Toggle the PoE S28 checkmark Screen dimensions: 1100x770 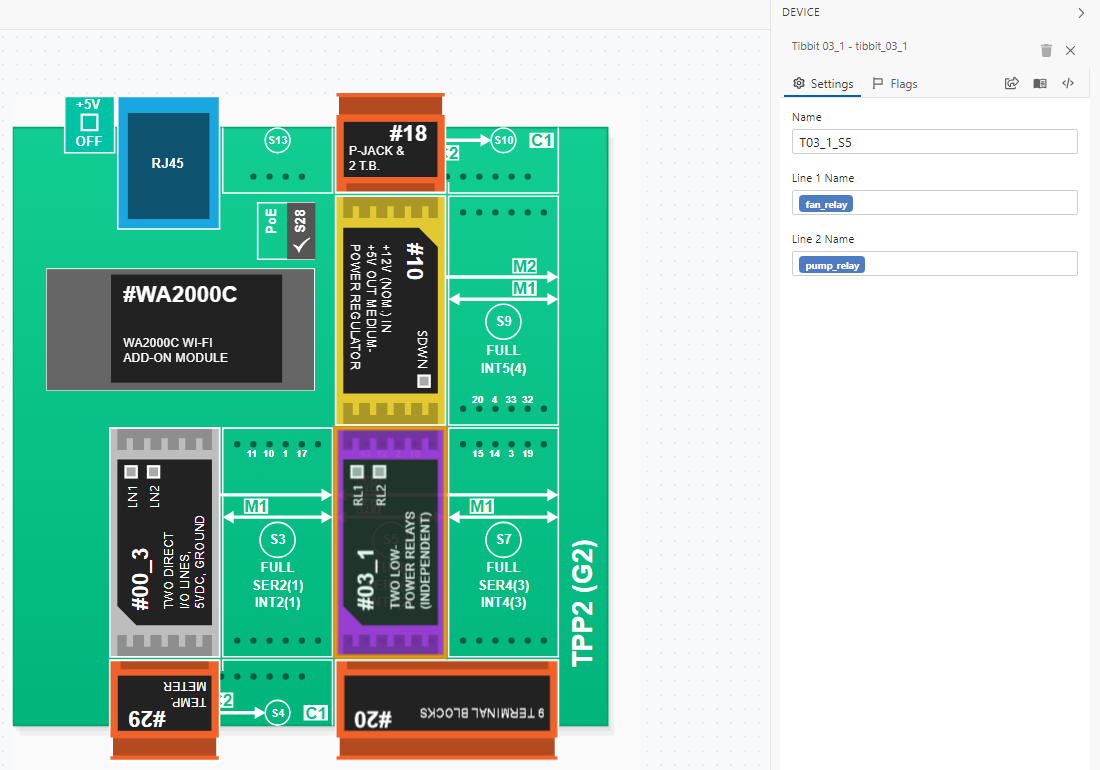coord(301,245)
